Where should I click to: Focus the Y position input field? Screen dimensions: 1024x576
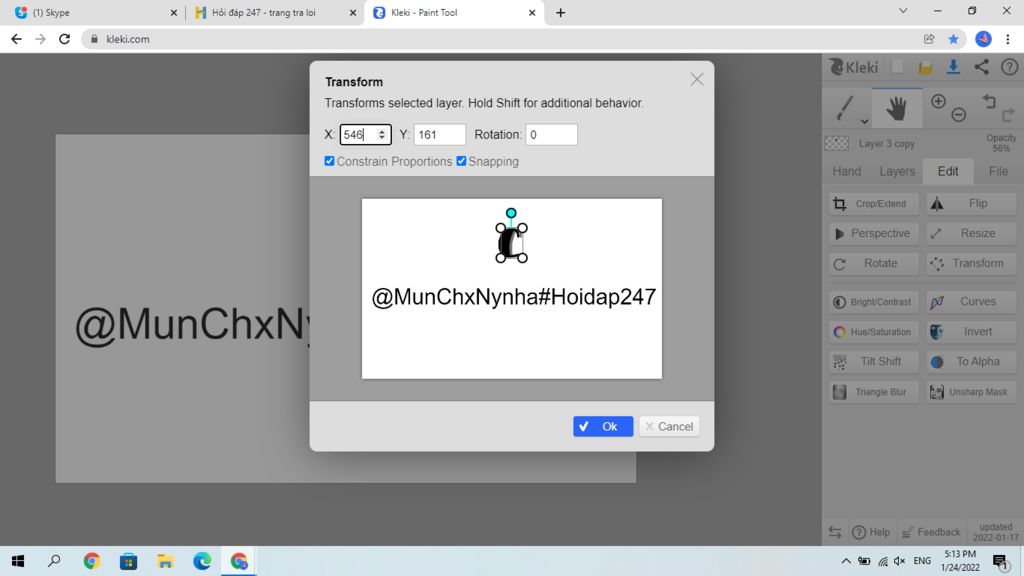click(x=440, y=135)
